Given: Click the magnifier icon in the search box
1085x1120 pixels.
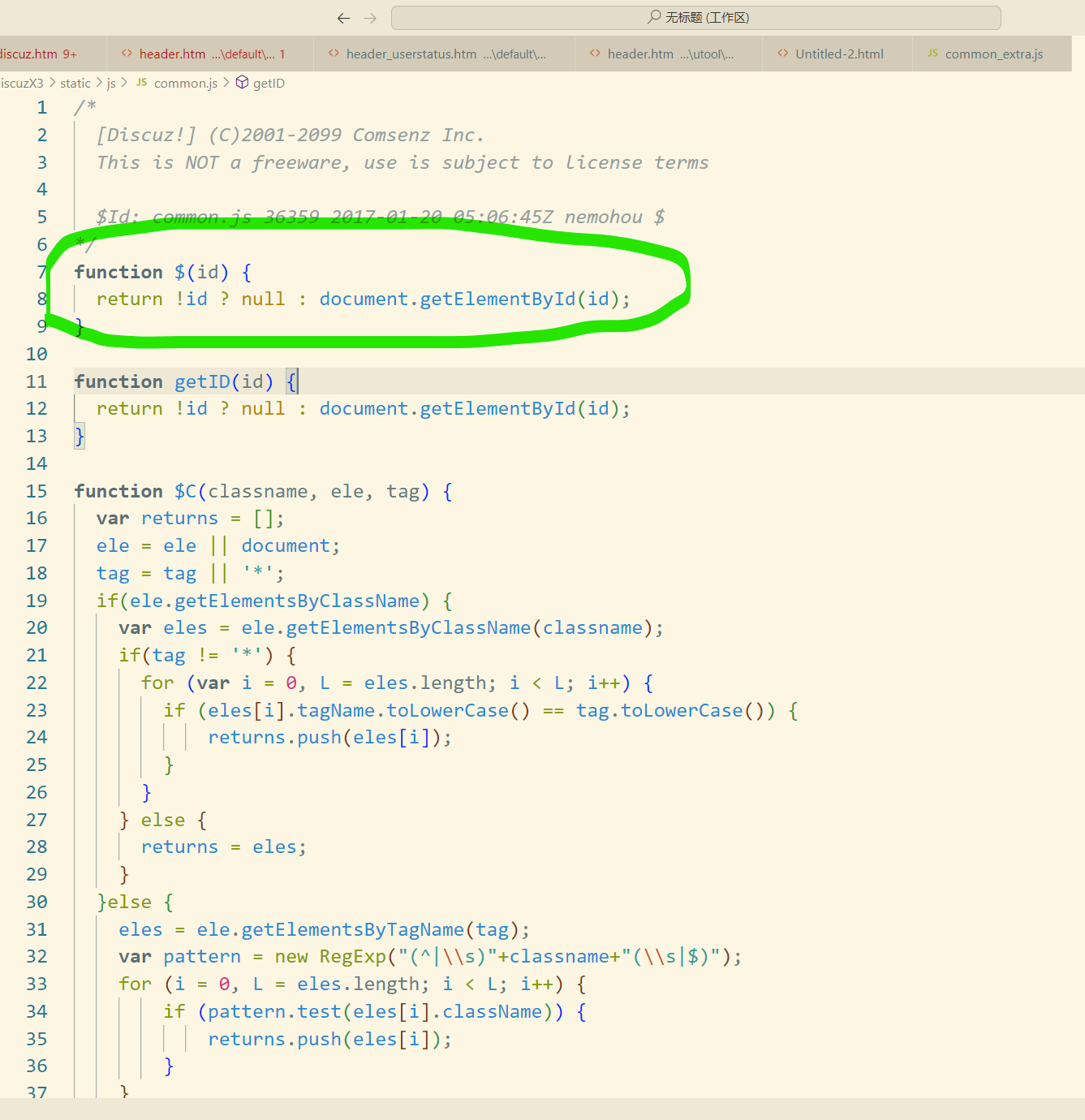Looking at the screenshot, I should 654,17.
